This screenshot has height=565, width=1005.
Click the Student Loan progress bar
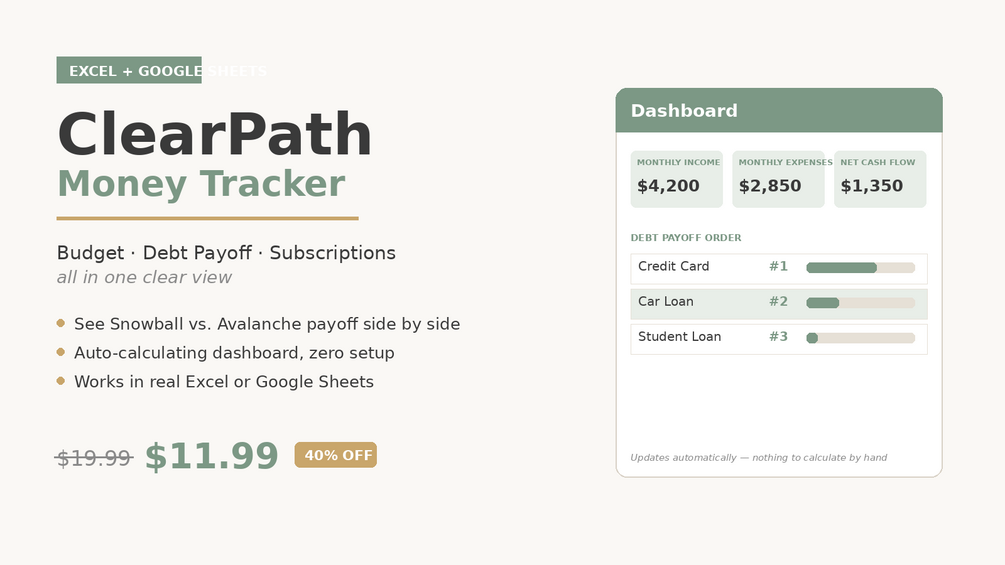[861, 338]
